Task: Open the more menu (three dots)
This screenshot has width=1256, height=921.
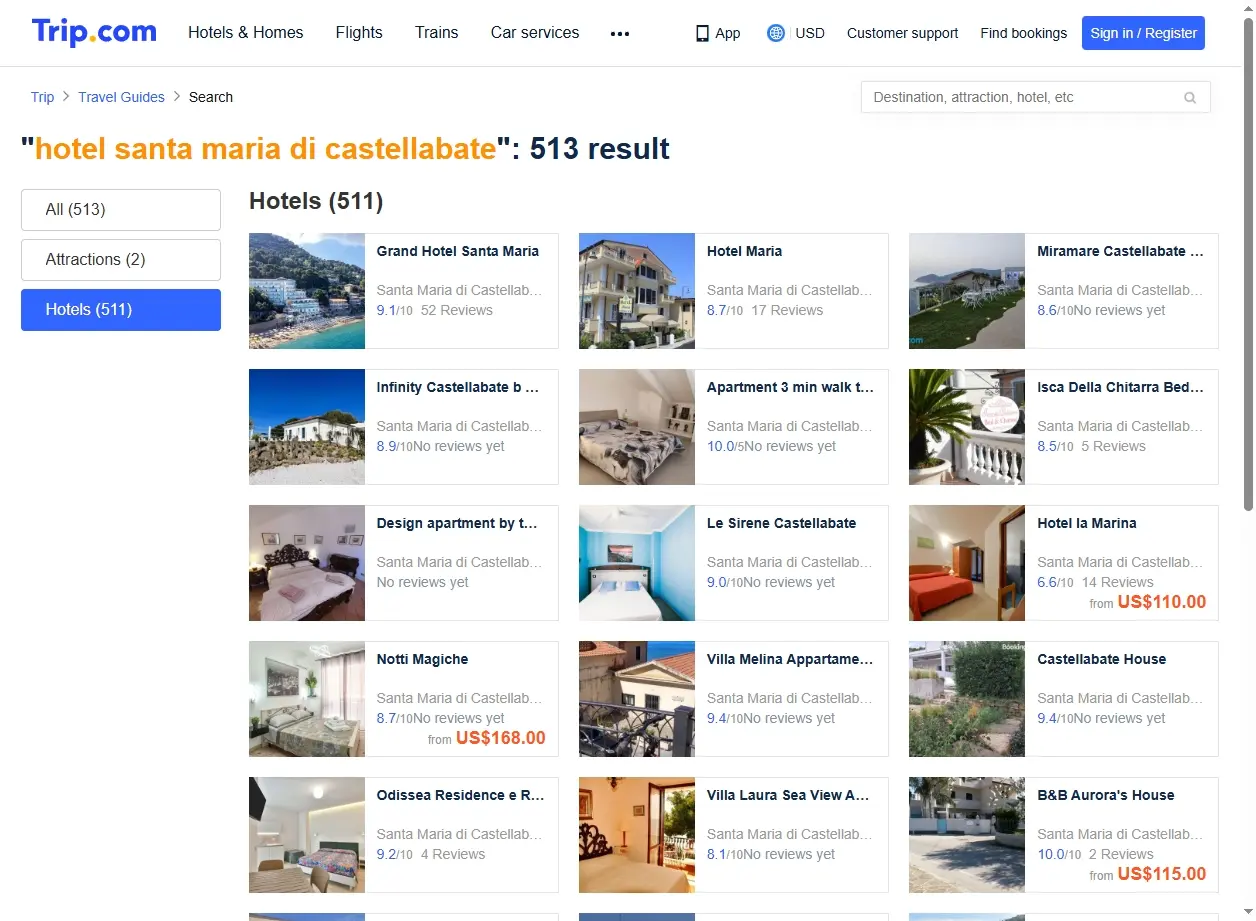Action: (x=620, y=33)
